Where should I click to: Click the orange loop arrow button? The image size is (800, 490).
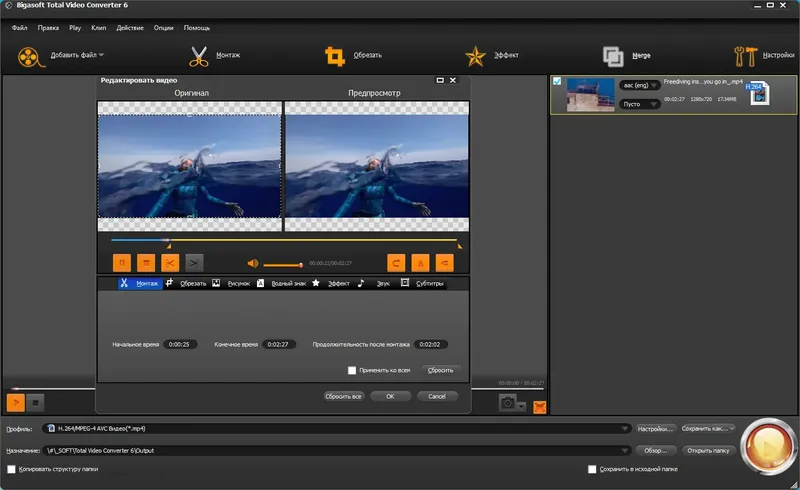(x=396, y=263)
